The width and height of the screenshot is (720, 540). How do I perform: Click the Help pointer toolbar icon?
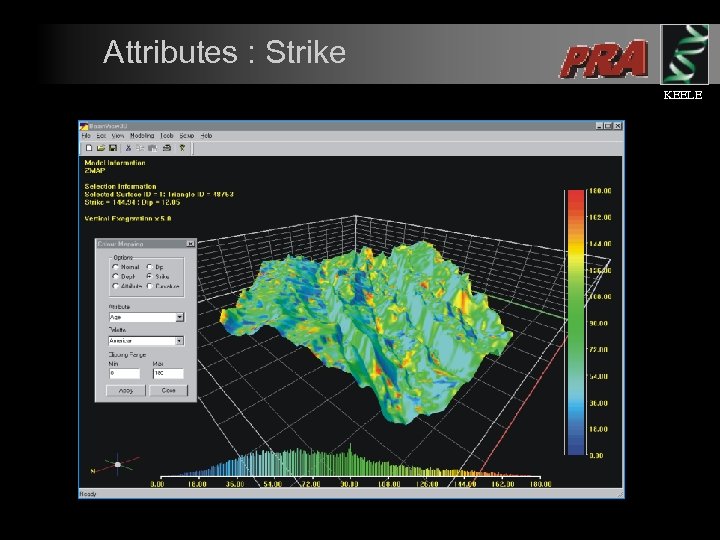pyautogui.click(x=181, y=148)
